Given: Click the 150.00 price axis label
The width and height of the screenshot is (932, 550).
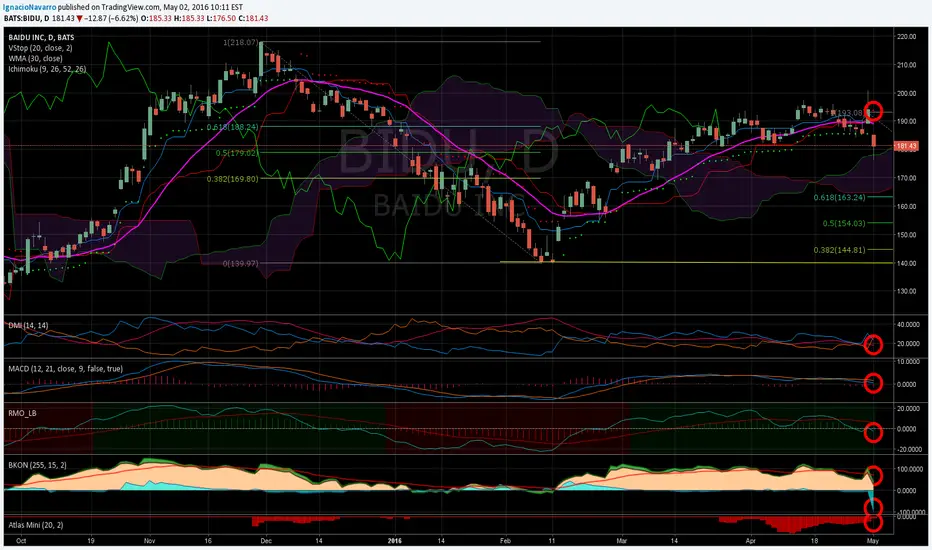Looking at the screenshot, I should pos(907,235).
